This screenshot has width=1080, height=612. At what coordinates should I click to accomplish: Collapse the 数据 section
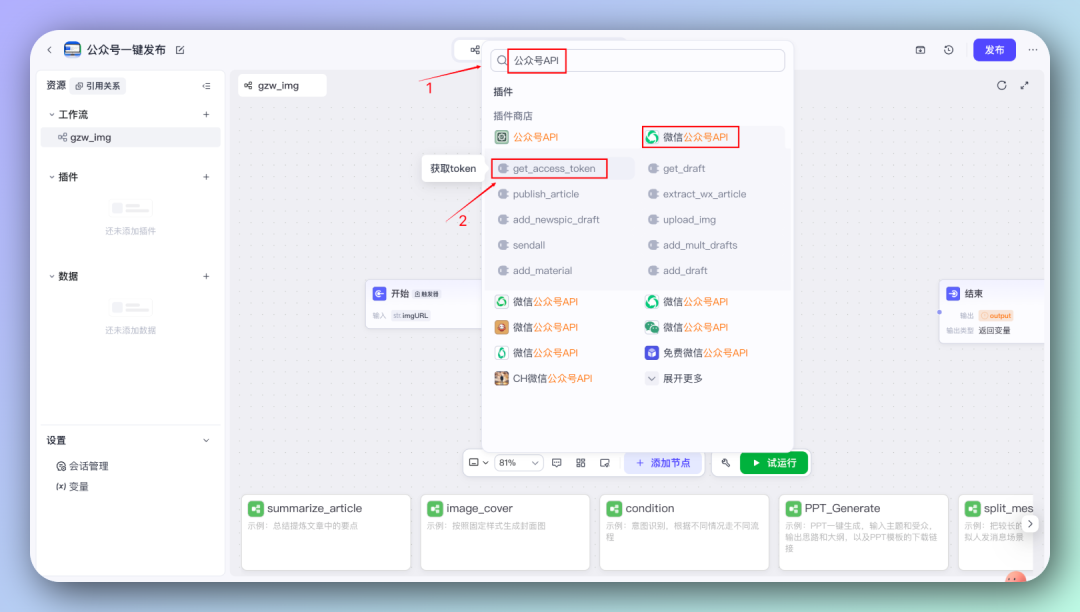[x=52, y=276]
